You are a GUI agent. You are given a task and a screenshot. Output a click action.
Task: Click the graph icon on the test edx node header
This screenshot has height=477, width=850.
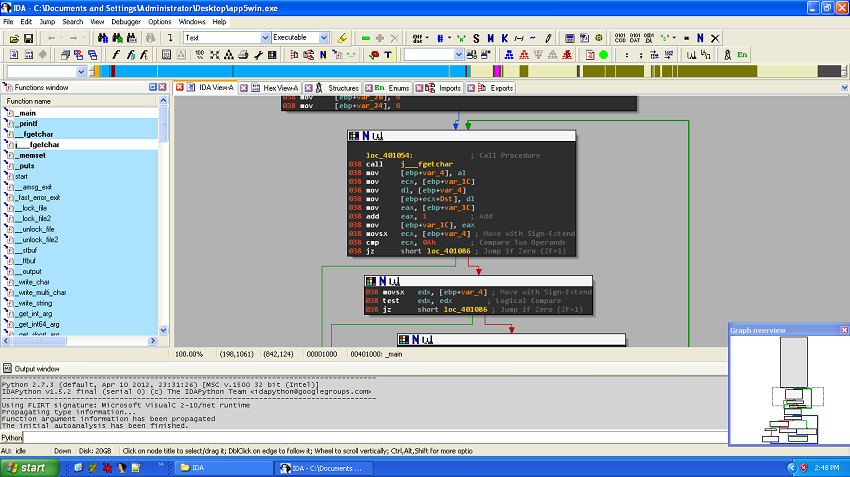click(x=395, y=281)
